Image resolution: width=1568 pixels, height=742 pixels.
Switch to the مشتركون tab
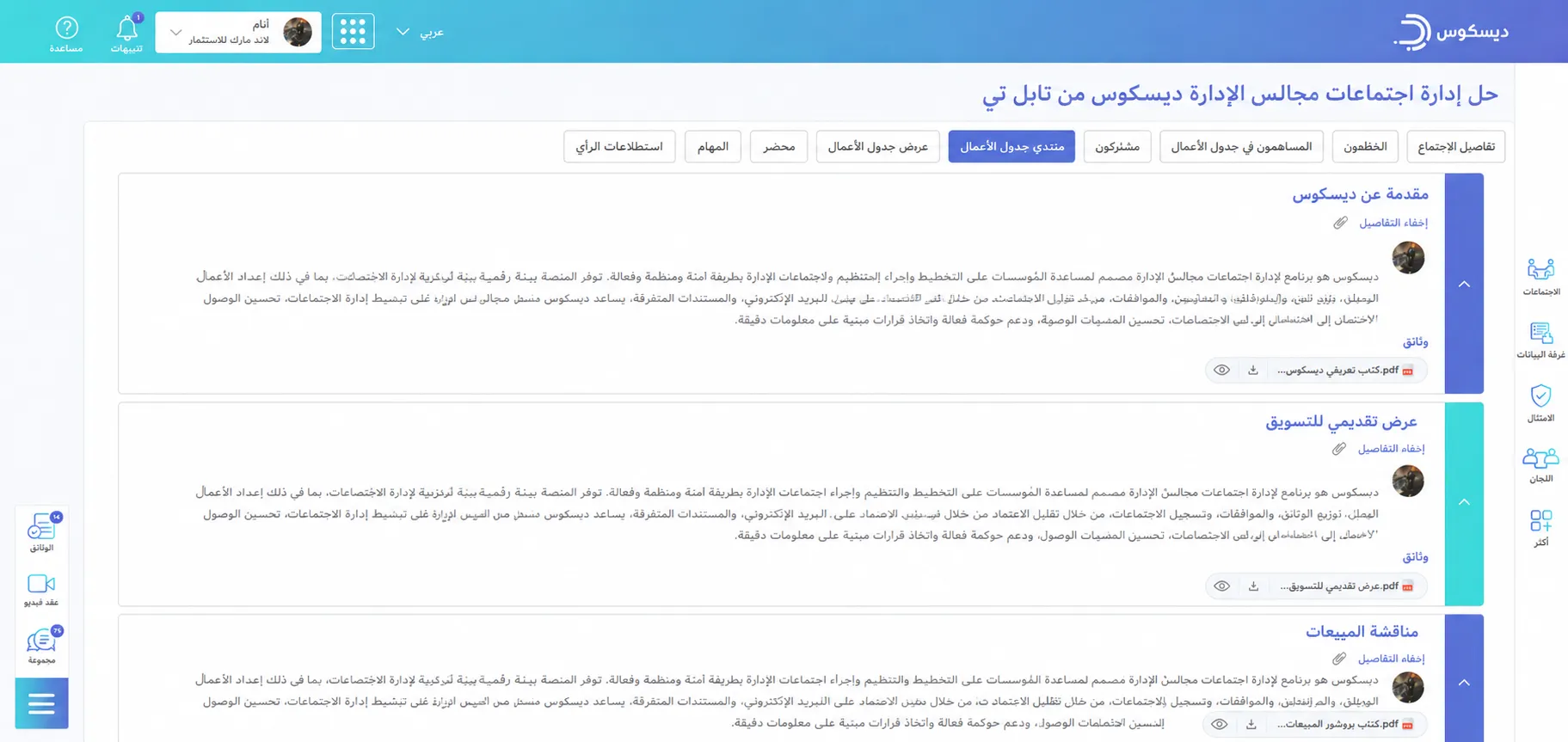[x=1117, y=146]
